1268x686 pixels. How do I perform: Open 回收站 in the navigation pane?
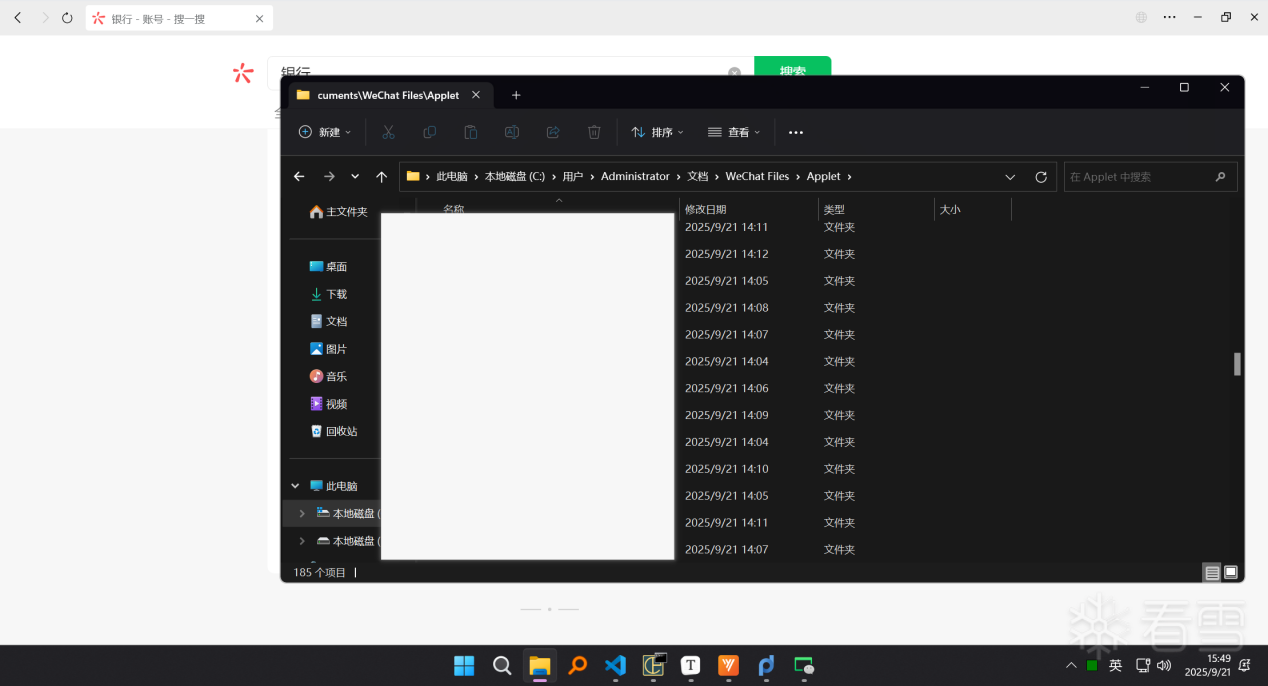(333, 431)
